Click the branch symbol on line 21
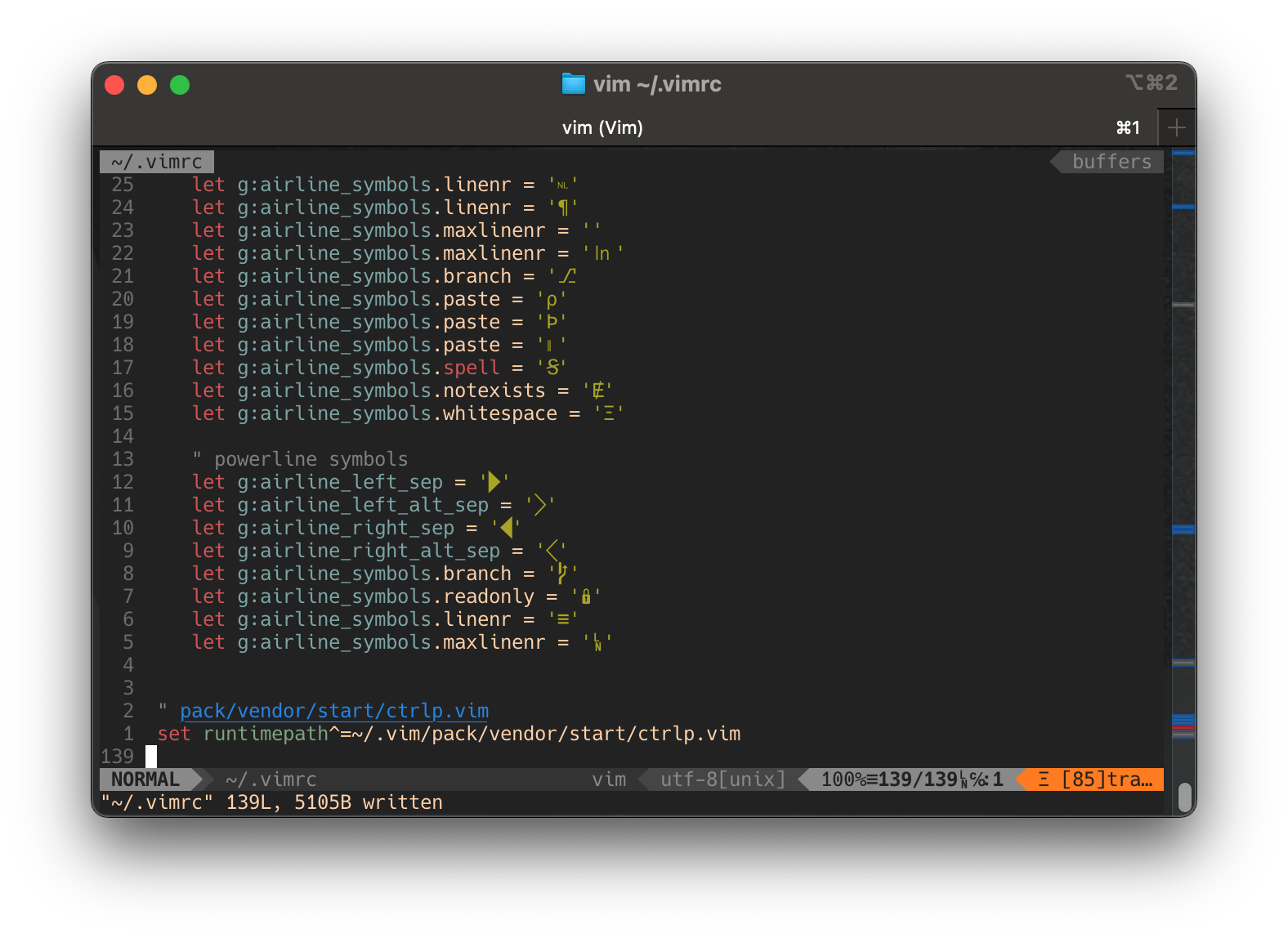 coord(568,276)
